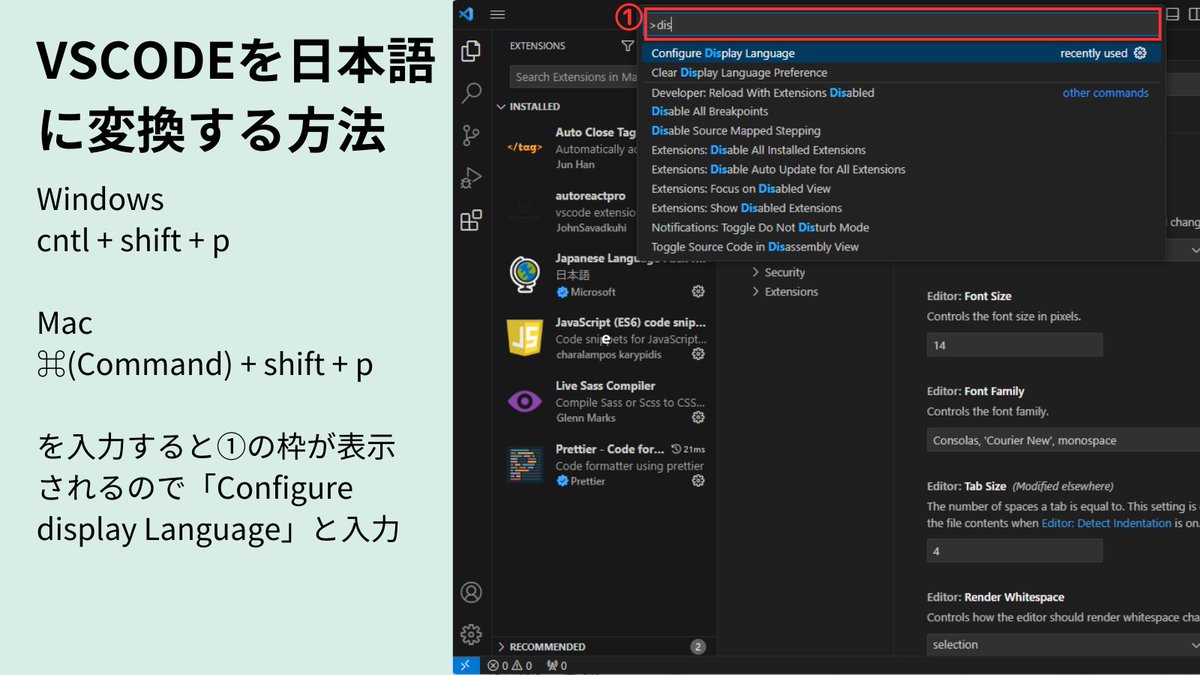
Task: Open manage gear for Live Sass Compiler
Action: [x=698, y=417]
